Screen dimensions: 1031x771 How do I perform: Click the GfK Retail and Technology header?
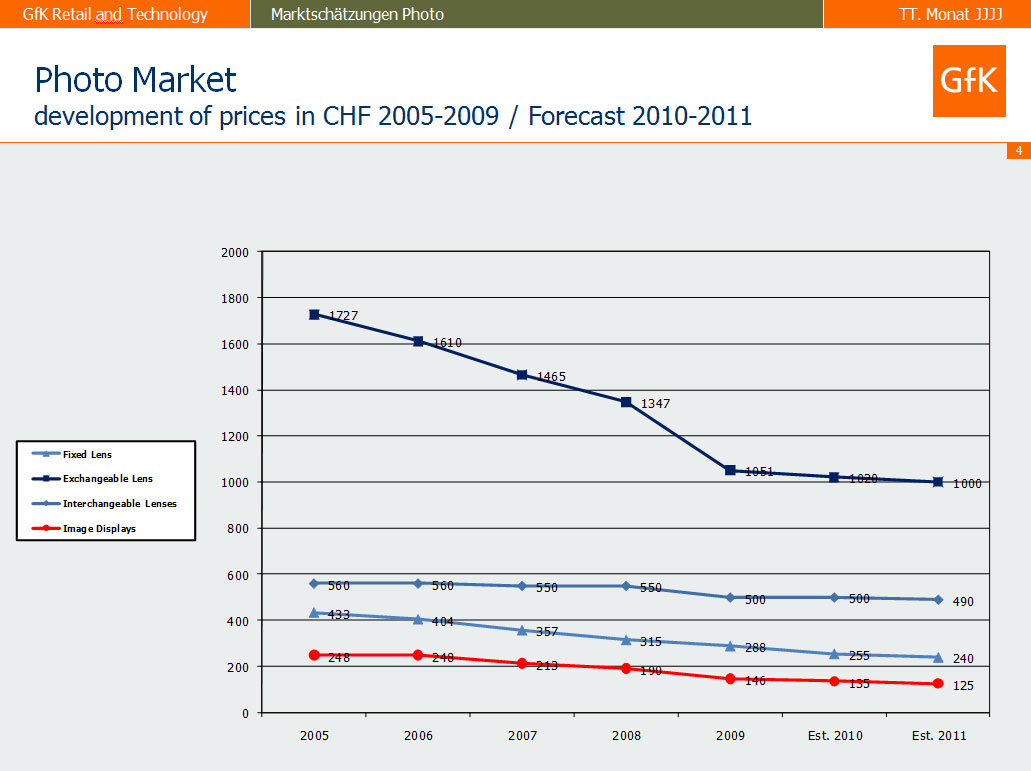[115, 14]
